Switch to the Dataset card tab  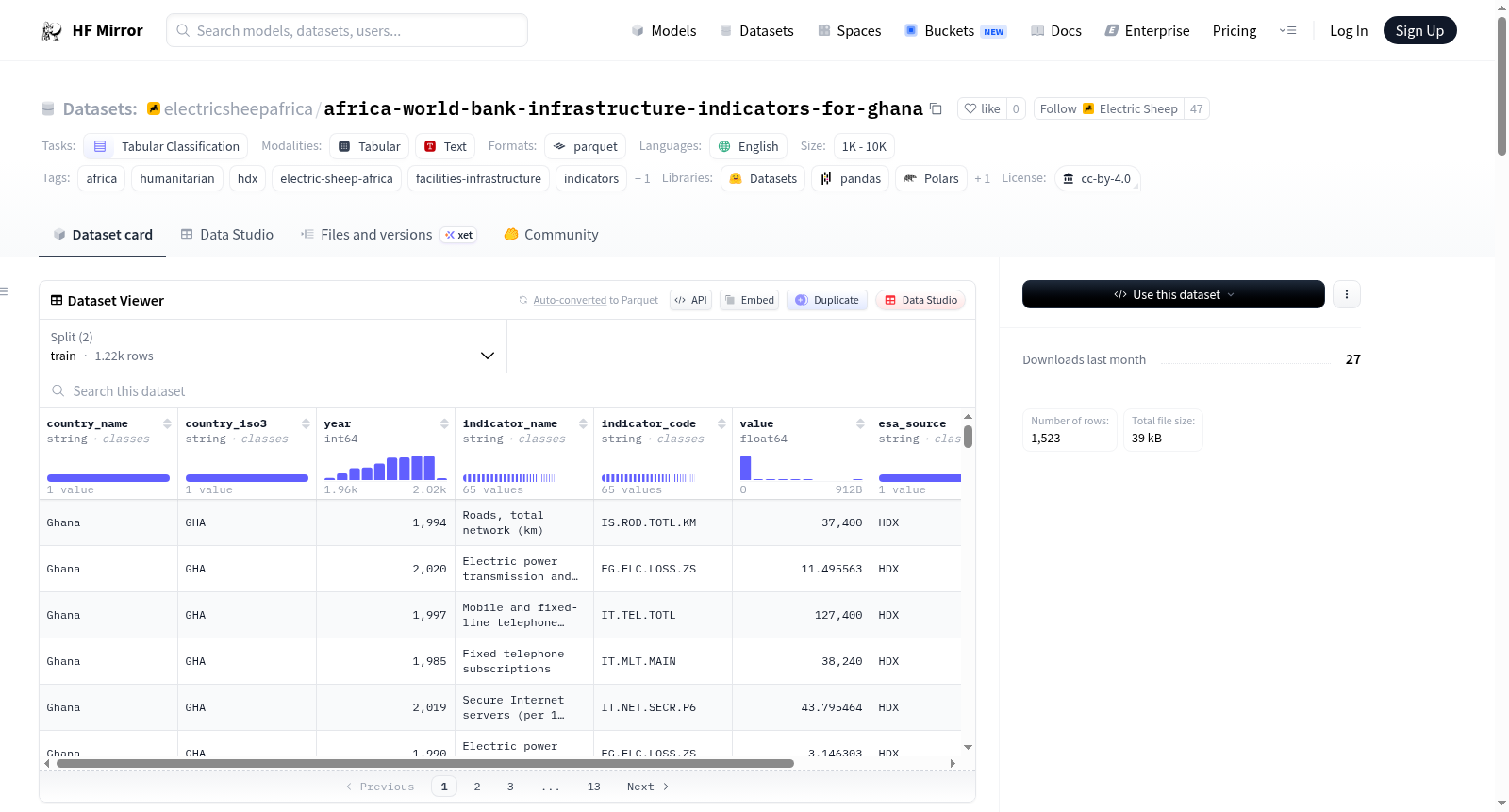[x=102, y=235]
